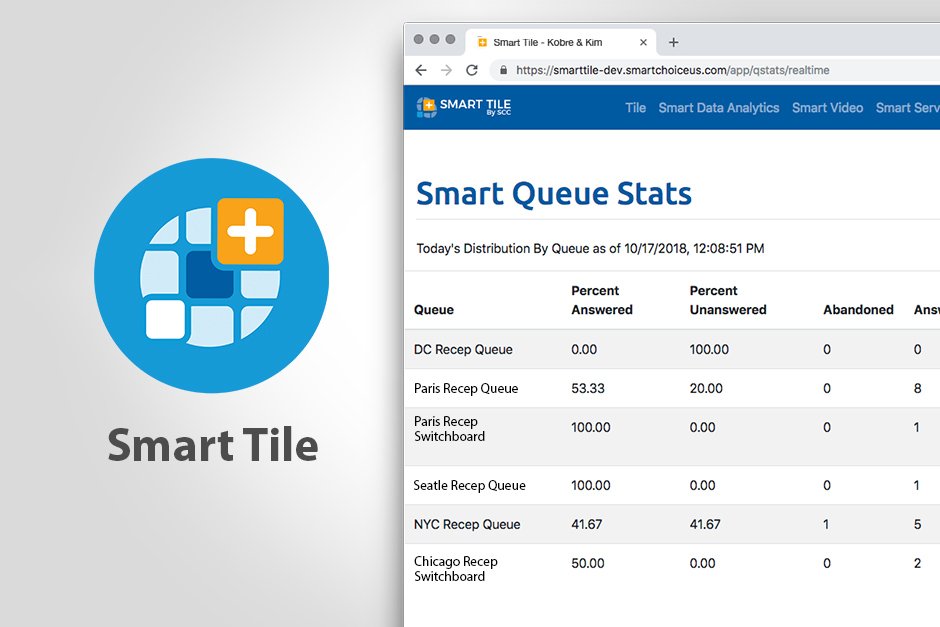Screen dimensions: 940x627
Task: Click the Percent Answered column header
Action: point(602,300)
